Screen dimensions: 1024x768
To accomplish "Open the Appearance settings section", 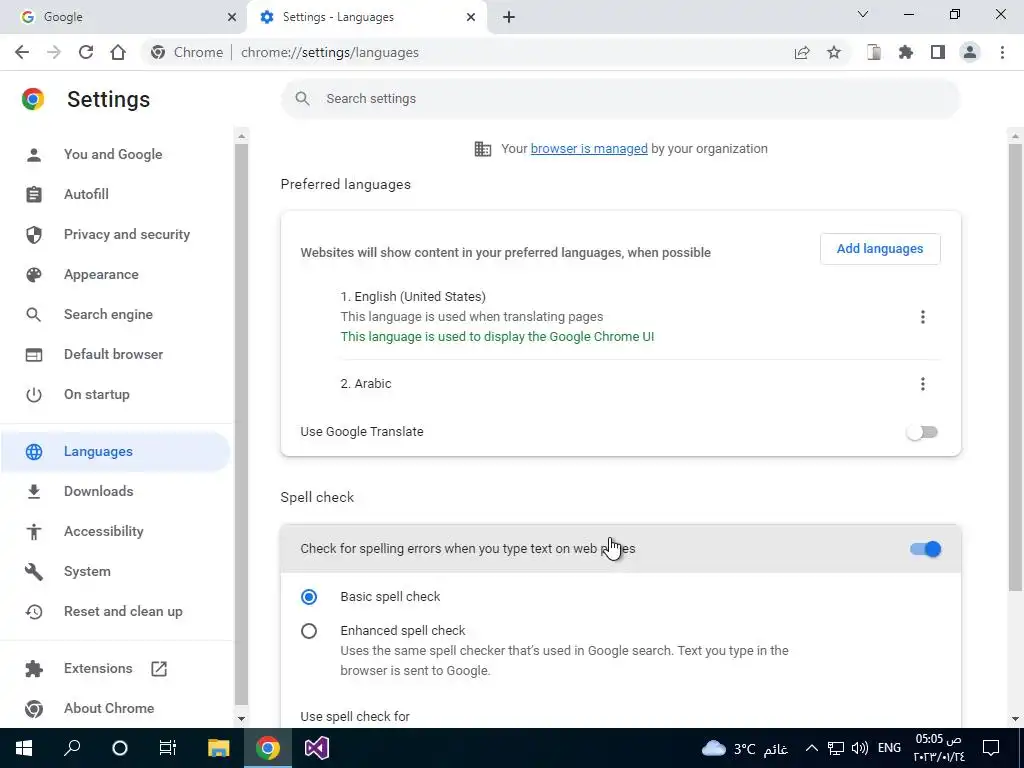I will 101,274.
